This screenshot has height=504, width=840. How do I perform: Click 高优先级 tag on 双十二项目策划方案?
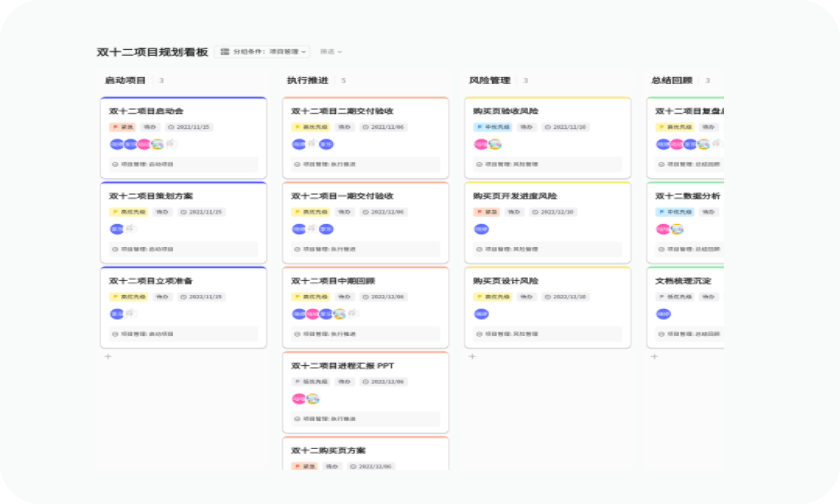129,212
